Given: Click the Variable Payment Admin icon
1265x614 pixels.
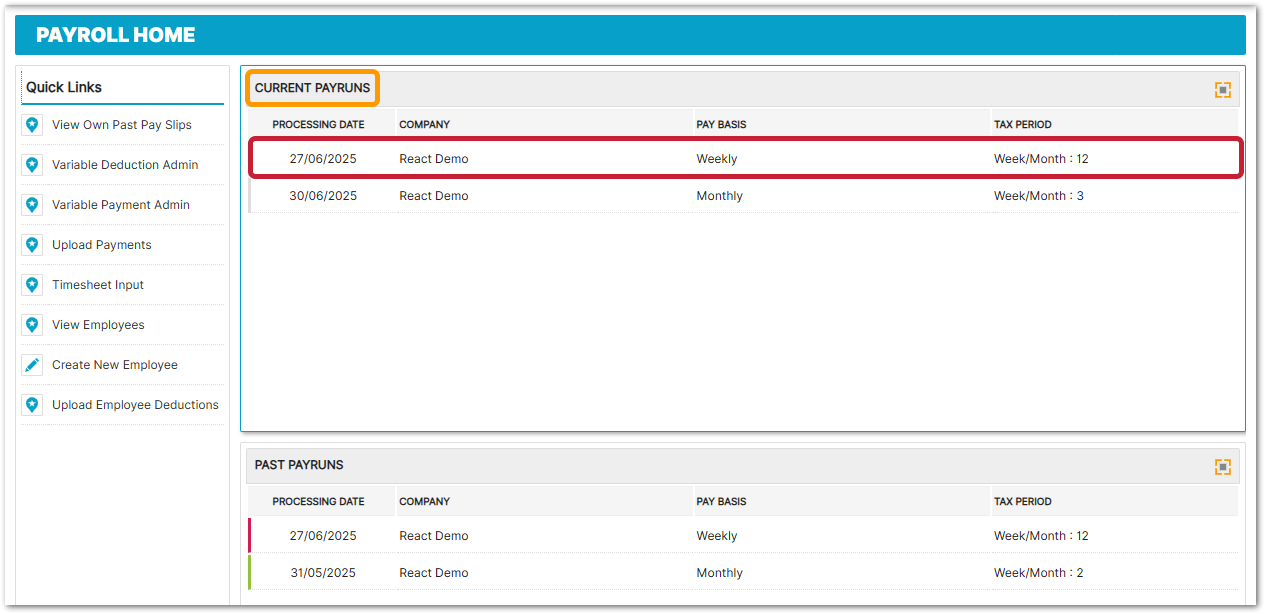Looking at the screenshot, I should click(x=32, y=205).
